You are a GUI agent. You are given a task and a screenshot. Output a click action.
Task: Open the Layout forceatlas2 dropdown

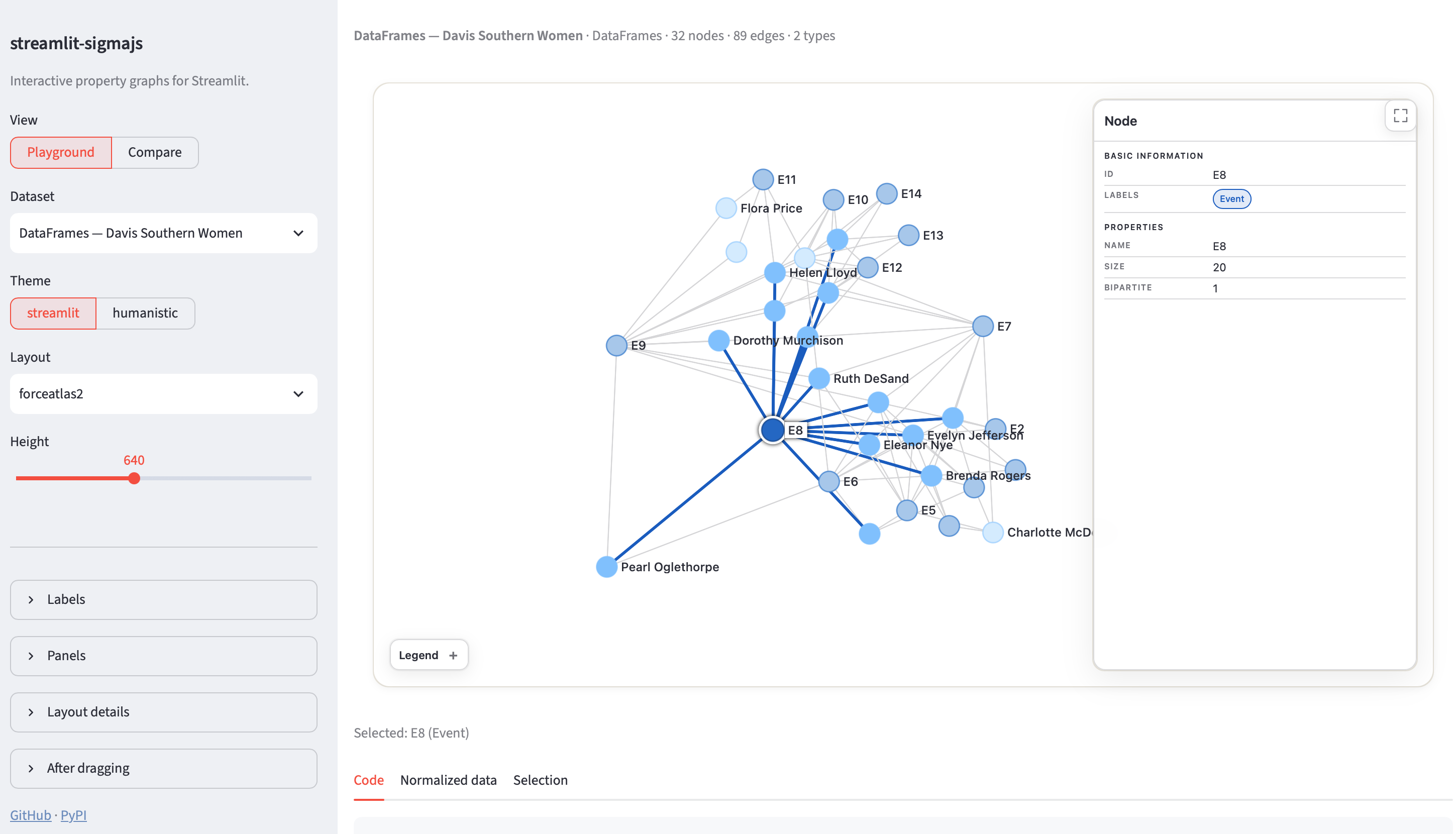[x=164, y=394]
